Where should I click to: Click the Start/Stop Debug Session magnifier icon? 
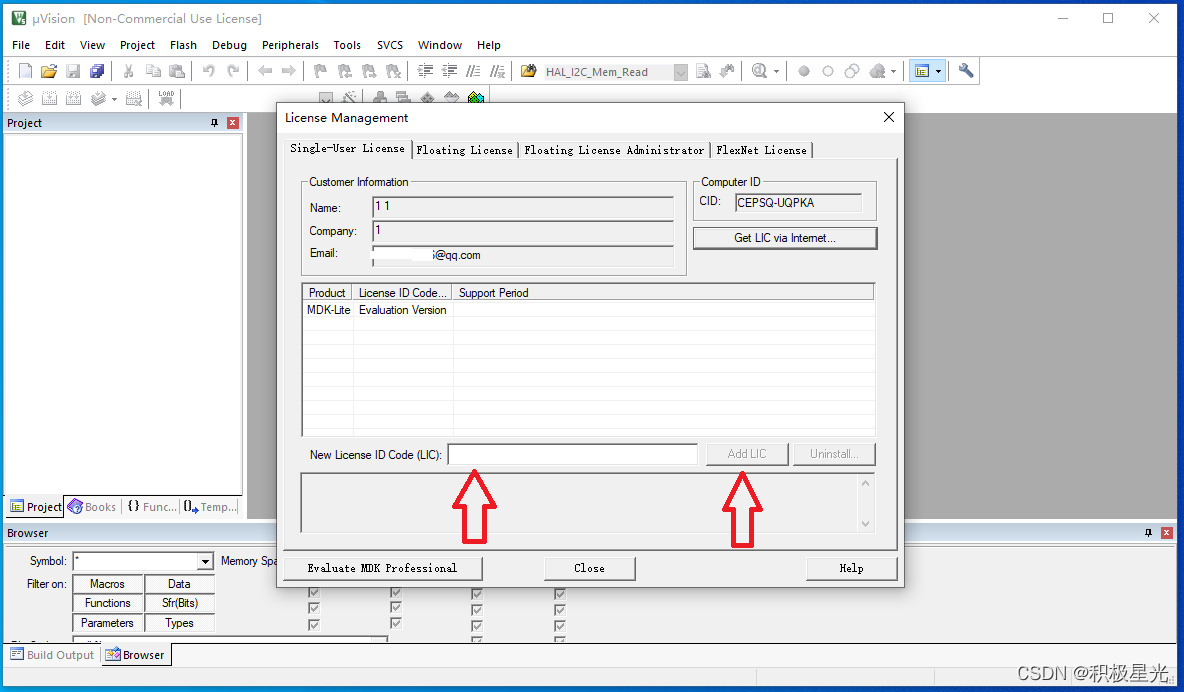click(760, 71)
